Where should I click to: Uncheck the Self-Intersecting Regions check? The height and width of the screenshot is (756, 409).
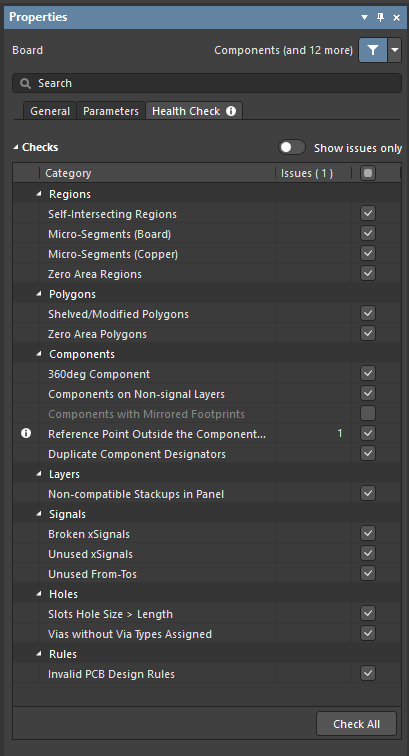[x=368, y=214]
